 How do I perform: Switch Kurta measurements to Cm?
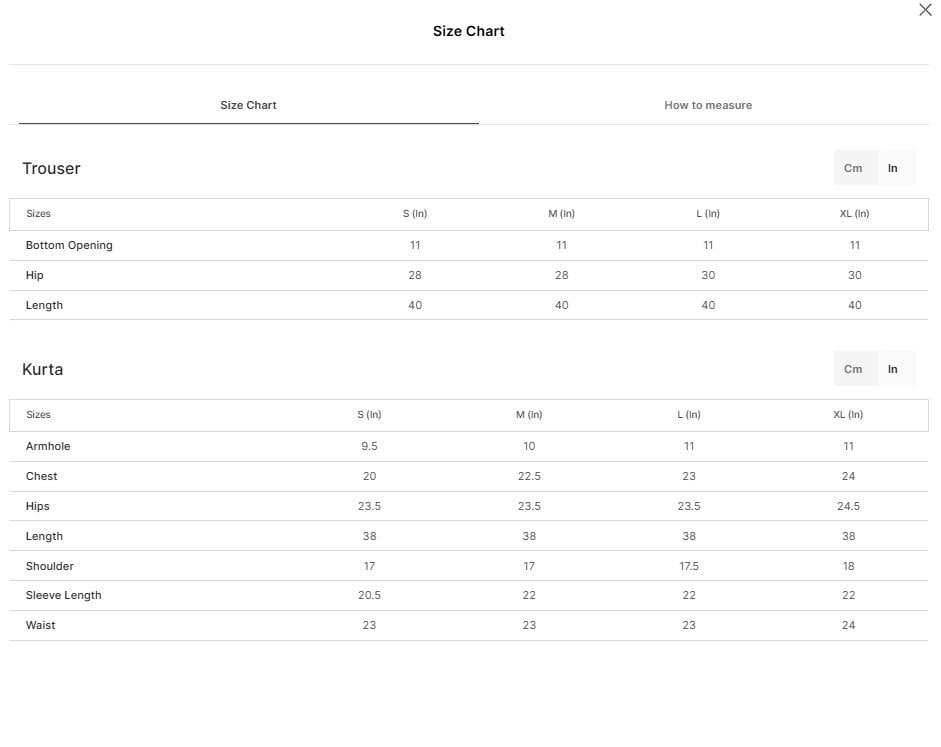point(853,369)
